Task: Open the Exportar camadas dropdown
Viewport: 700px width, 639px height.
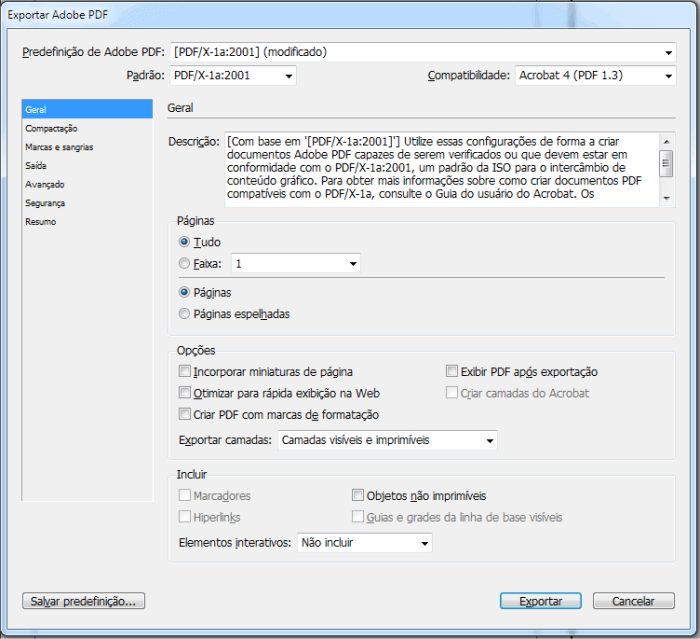Action: tap(387, 440)
